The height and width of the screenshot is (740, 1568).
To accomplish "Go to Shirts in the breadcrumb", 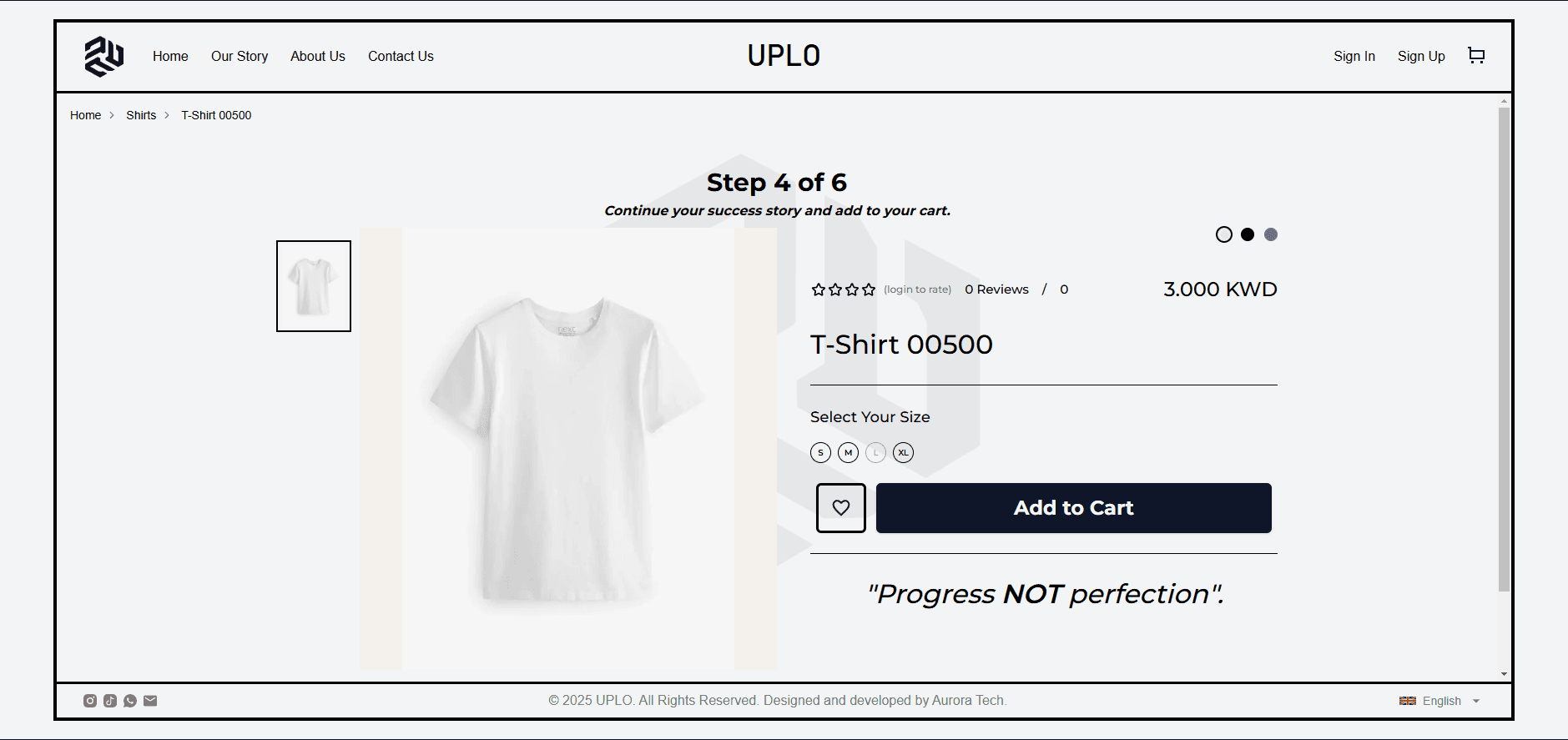I will pos(141,115).
